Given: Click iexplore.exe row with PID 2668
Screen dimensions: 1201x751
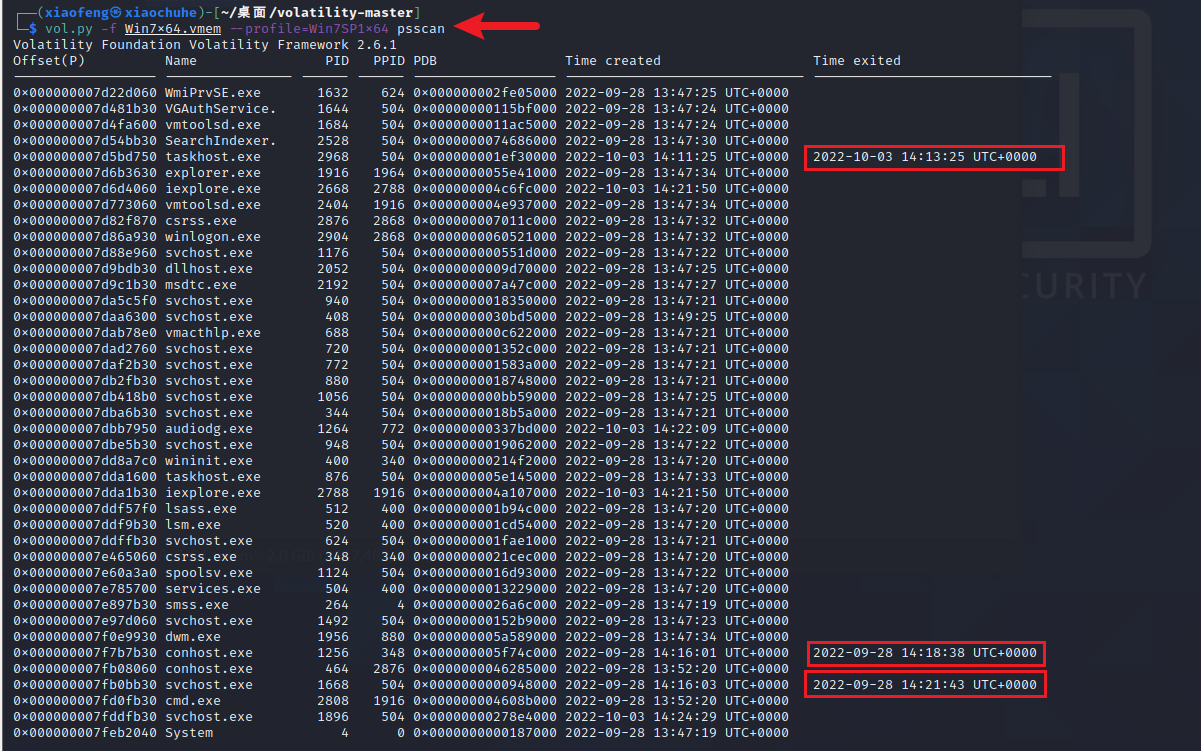Looking at the screenshot, I should click(x=401, y=189).
